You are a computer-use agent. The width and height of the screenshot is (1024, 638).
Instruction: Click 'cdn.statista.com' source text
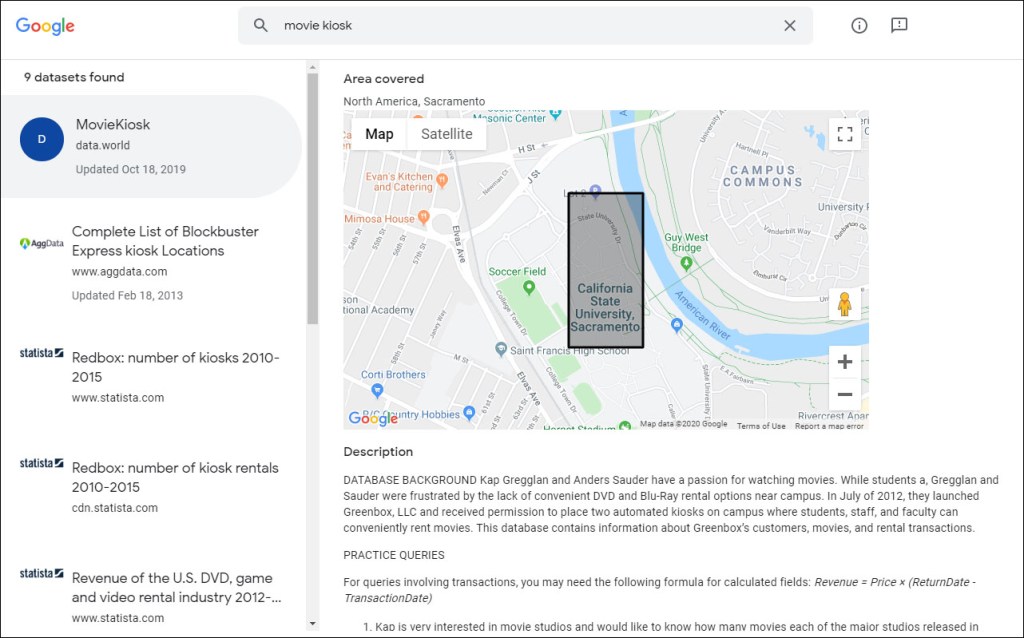[x=115, y=508]
